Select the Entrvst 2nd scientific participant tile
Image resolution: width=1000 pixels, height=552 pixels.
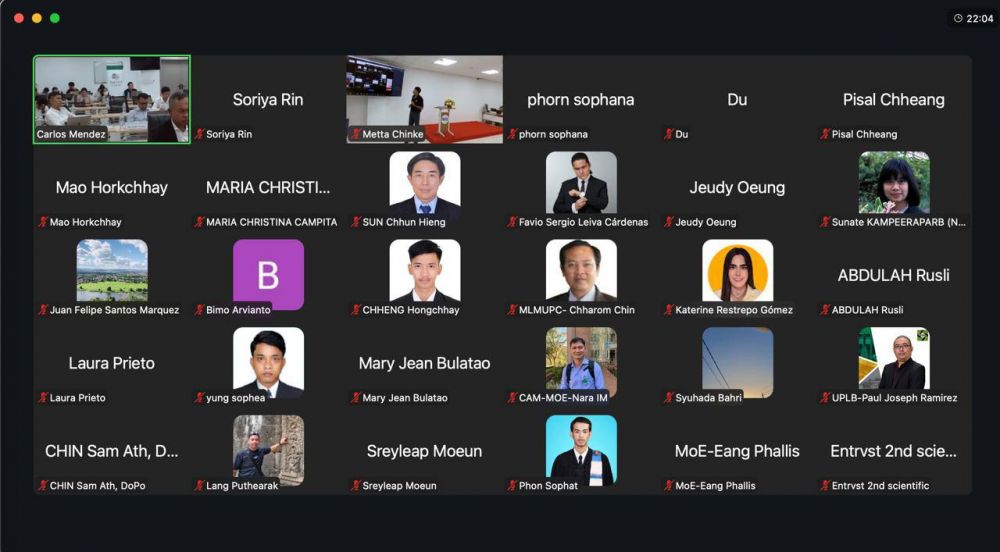pyautogui.click(x=893, y=451)
